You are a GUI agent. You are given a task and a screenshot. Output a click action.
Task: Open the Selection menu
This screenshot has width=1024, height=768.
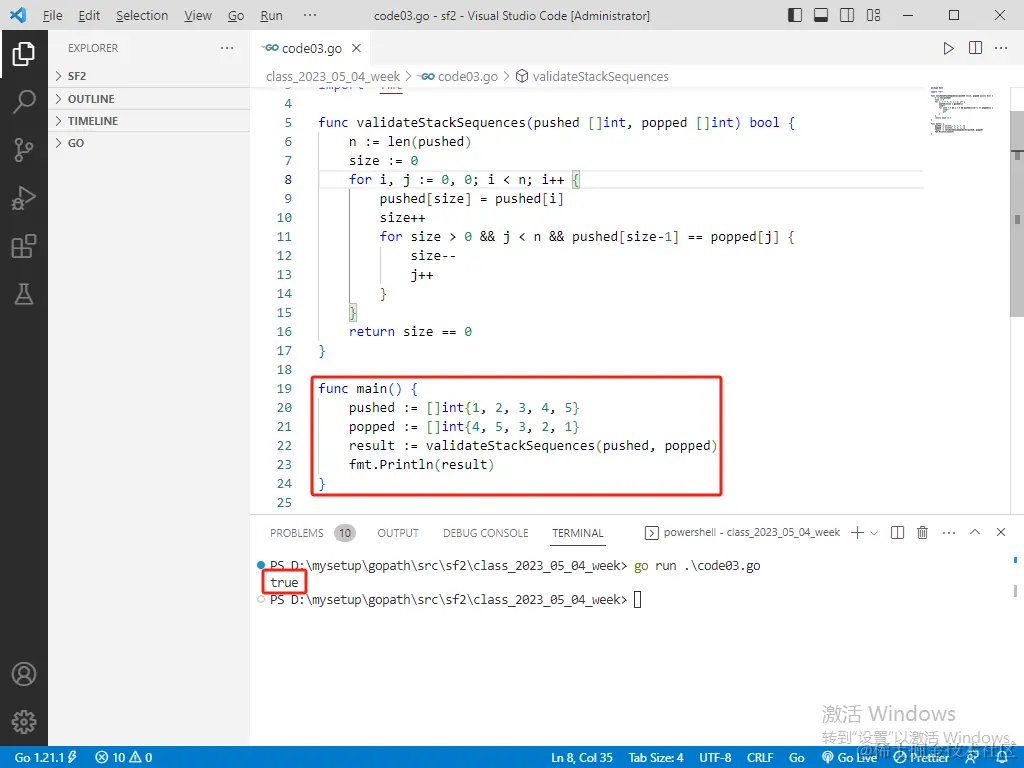[142, 15]
